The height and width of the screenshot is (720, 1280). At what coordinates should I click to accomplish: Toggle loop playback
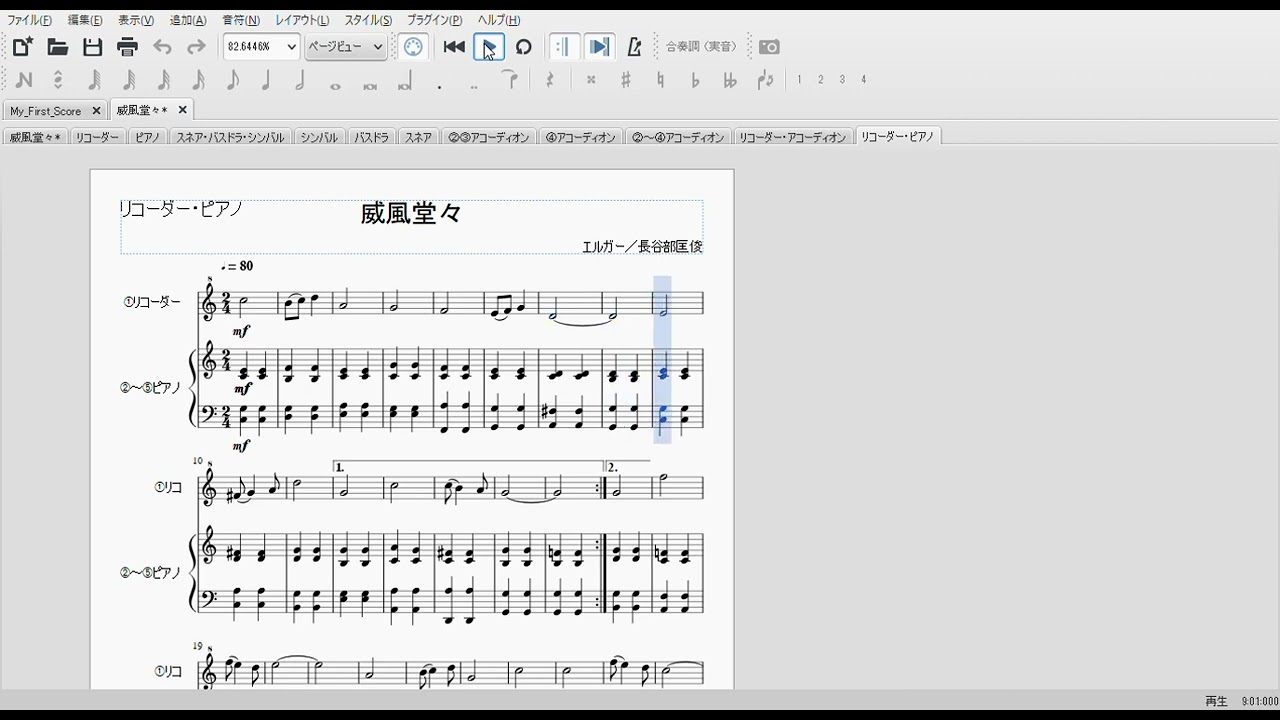pyautogui.click(x=524, y=47)
